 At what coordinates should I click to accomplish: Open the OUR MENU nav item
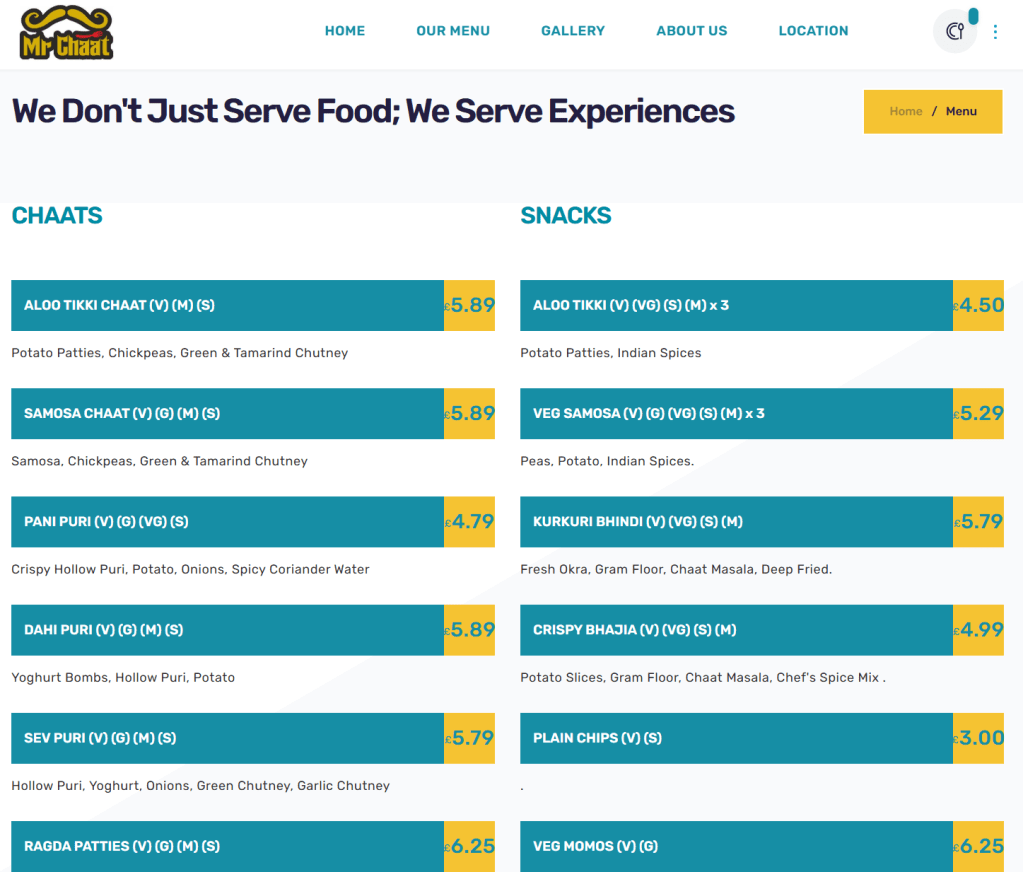click(x=453, y=31)
